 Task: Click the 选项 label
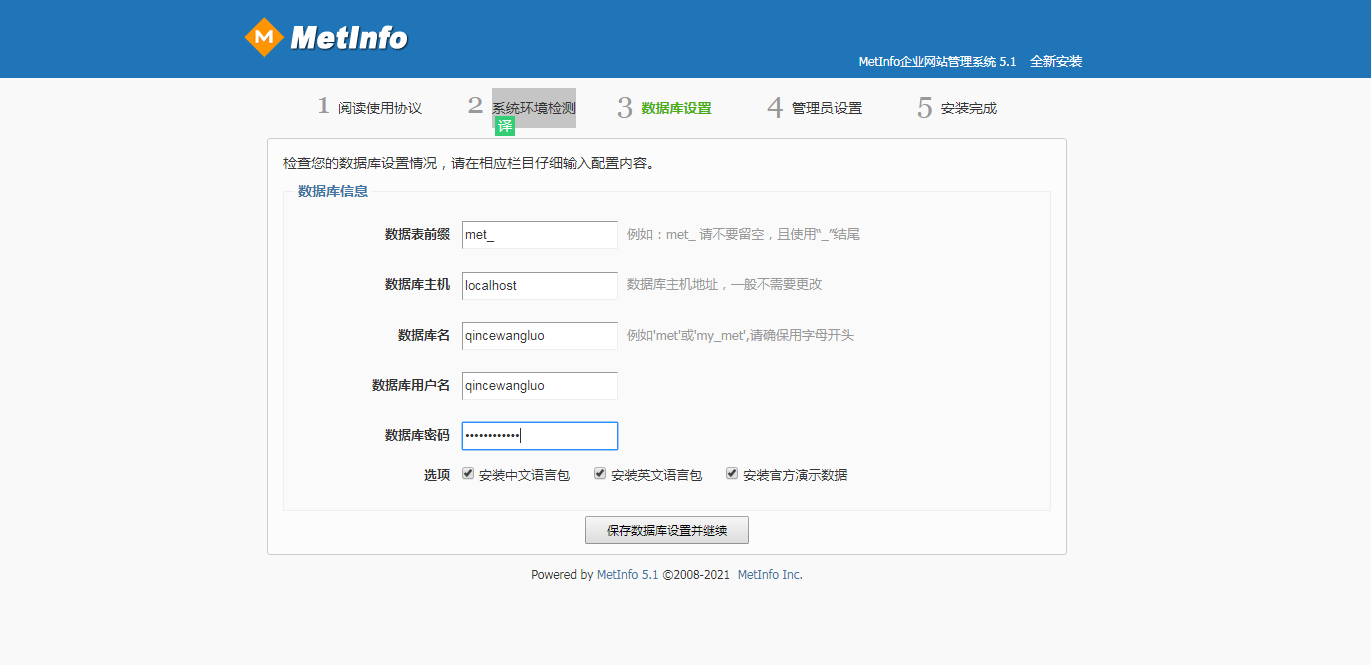pos(437,475)
